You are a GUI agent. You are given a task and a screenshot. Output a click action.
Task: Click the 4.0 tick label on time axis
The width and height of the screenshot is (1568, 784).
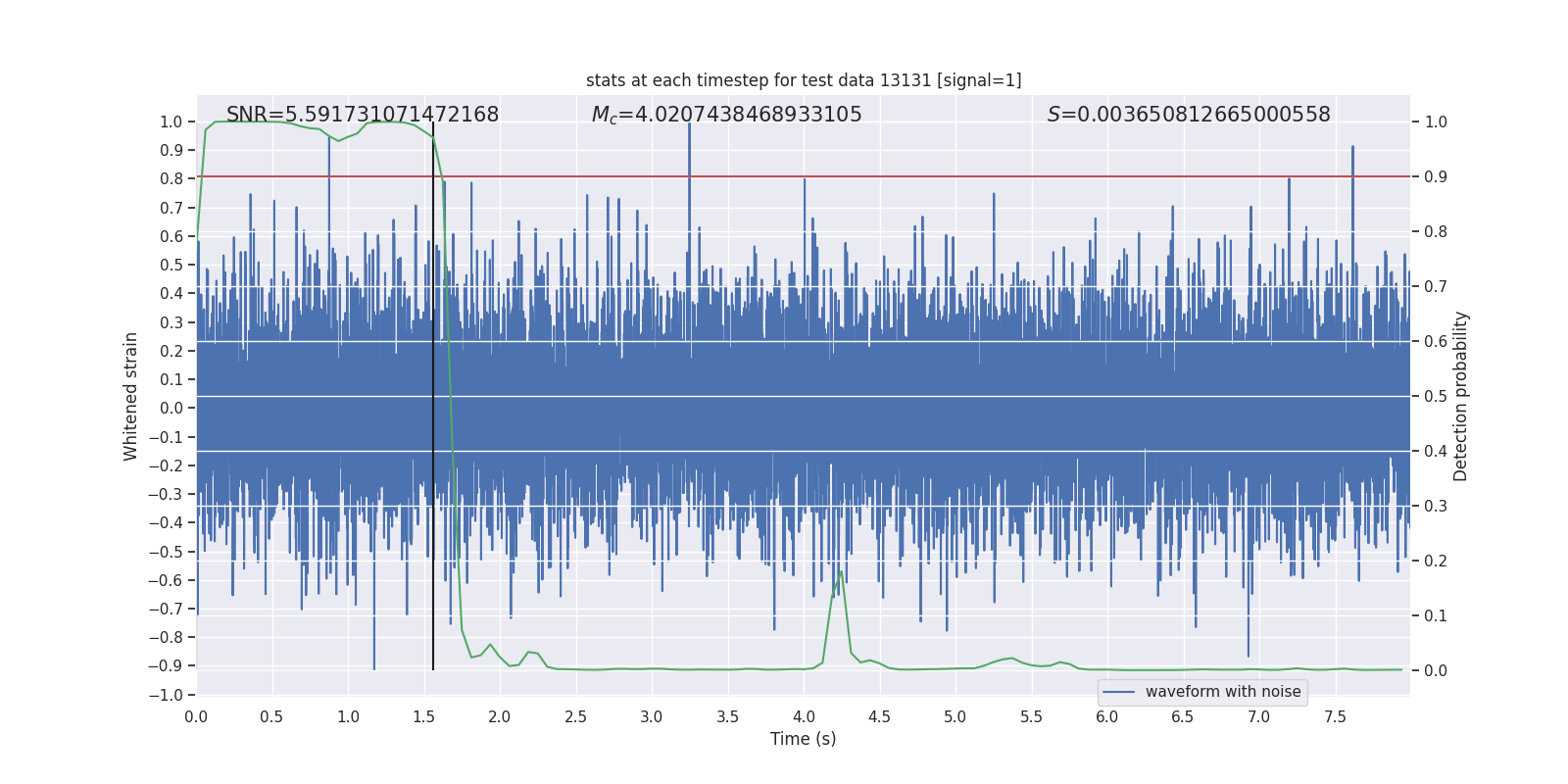point(804,716)
